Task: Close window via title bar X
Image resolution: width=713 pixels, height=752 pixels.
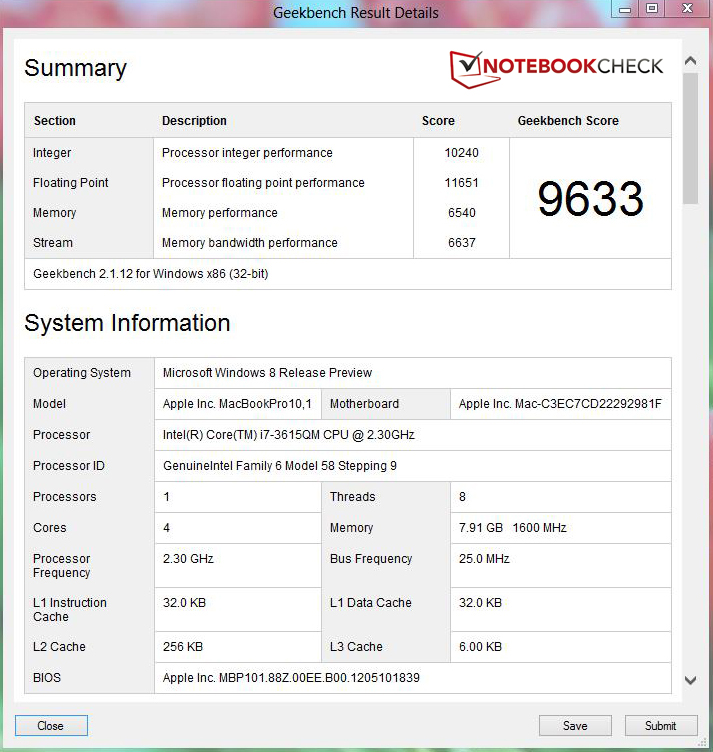Action: [688, 9]
